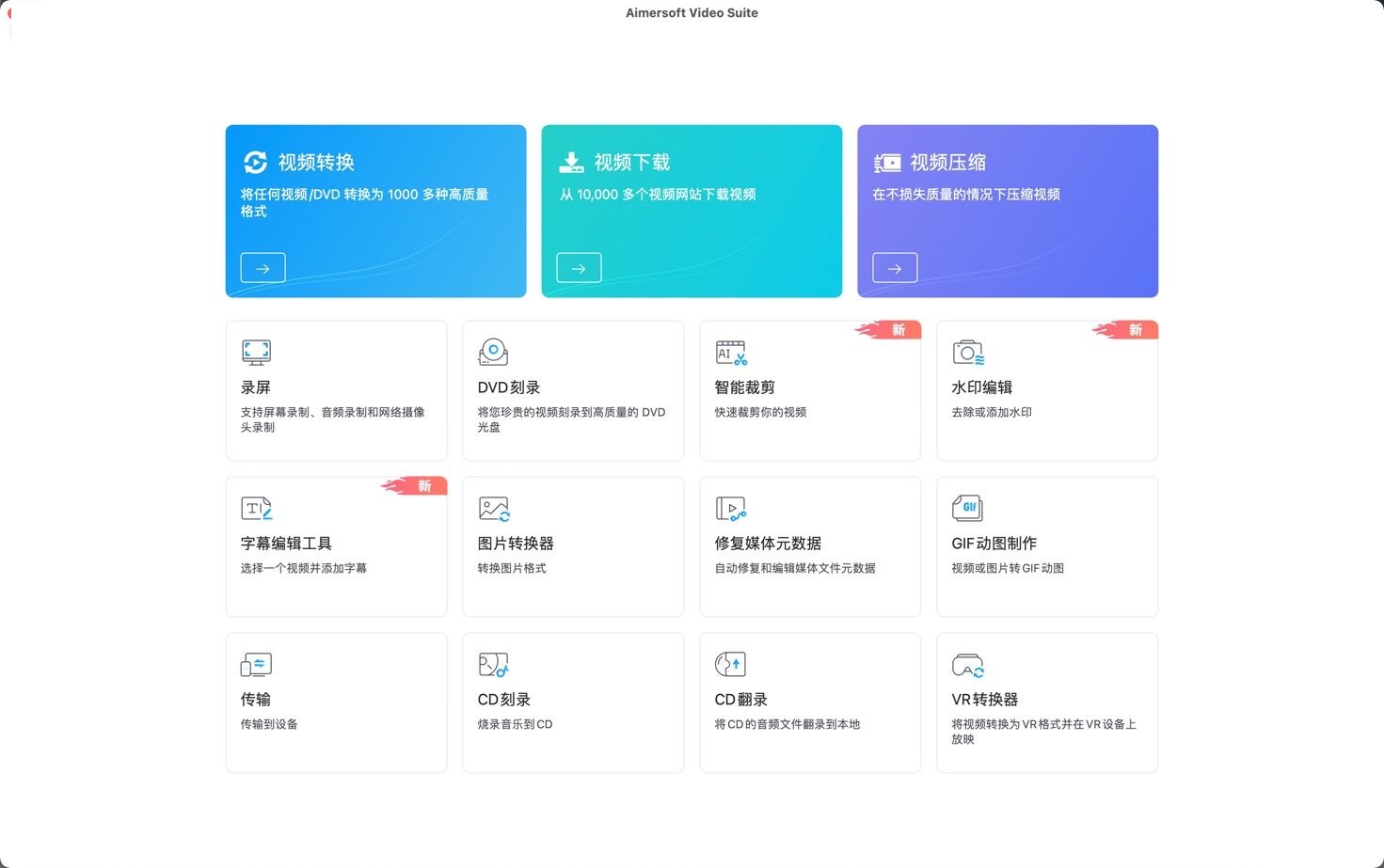Viewport: 1384px width, 868px height.
Task: Click description 选择一个视频并添加字幕
Action: coord(304,568)
